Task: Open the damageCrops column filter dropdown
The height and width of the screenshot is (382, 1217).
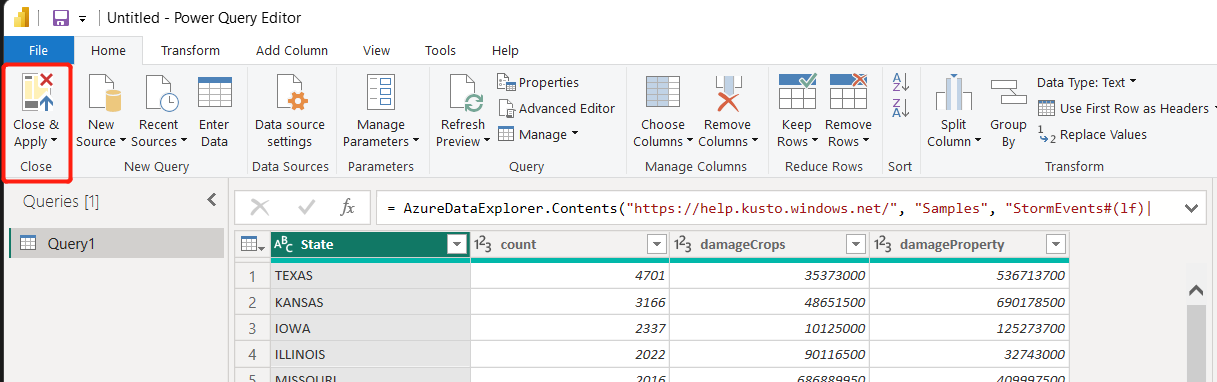Action: click(856, 245)
